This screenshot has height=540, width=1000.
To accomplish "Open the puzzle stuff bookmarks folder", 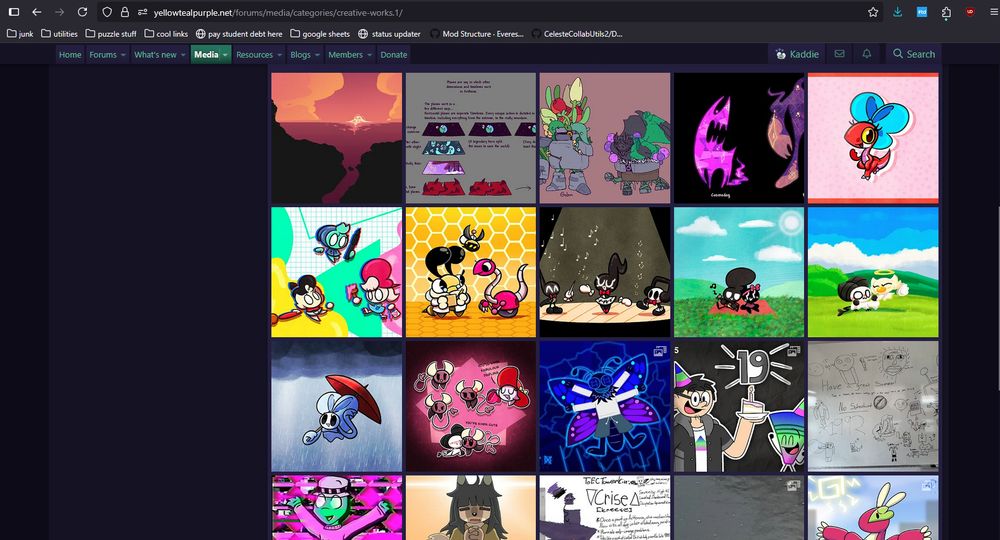I will [111, 34].
